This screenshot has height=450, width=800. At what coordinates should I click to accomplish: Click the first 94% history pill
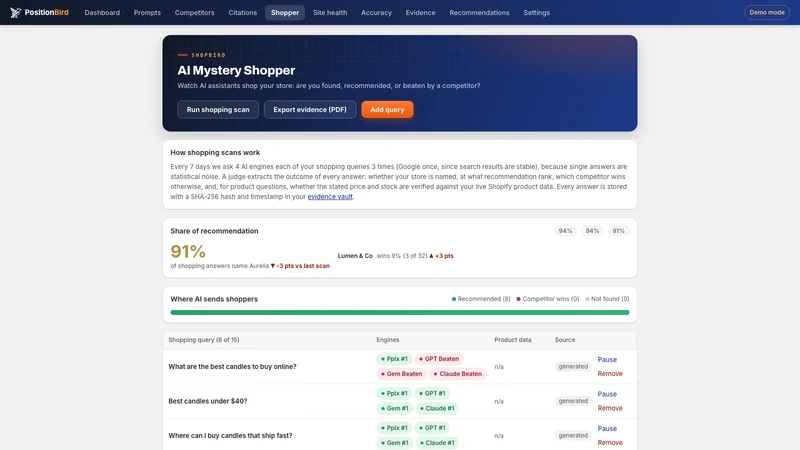pyautogui.click(x=565, y=231)
